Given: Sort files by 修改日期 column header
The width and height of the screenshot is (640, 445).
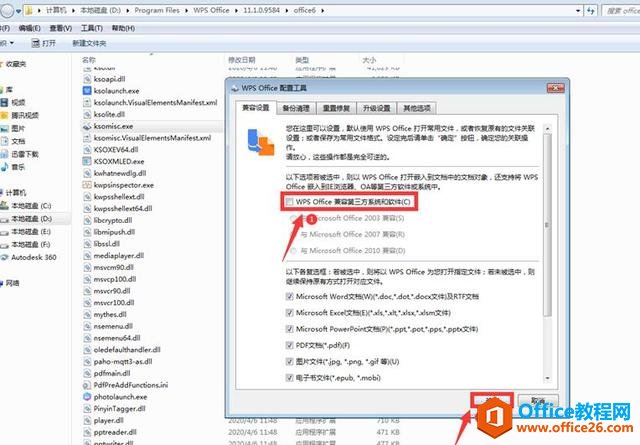Looking at the screenshot, I should tap(242, 60).
